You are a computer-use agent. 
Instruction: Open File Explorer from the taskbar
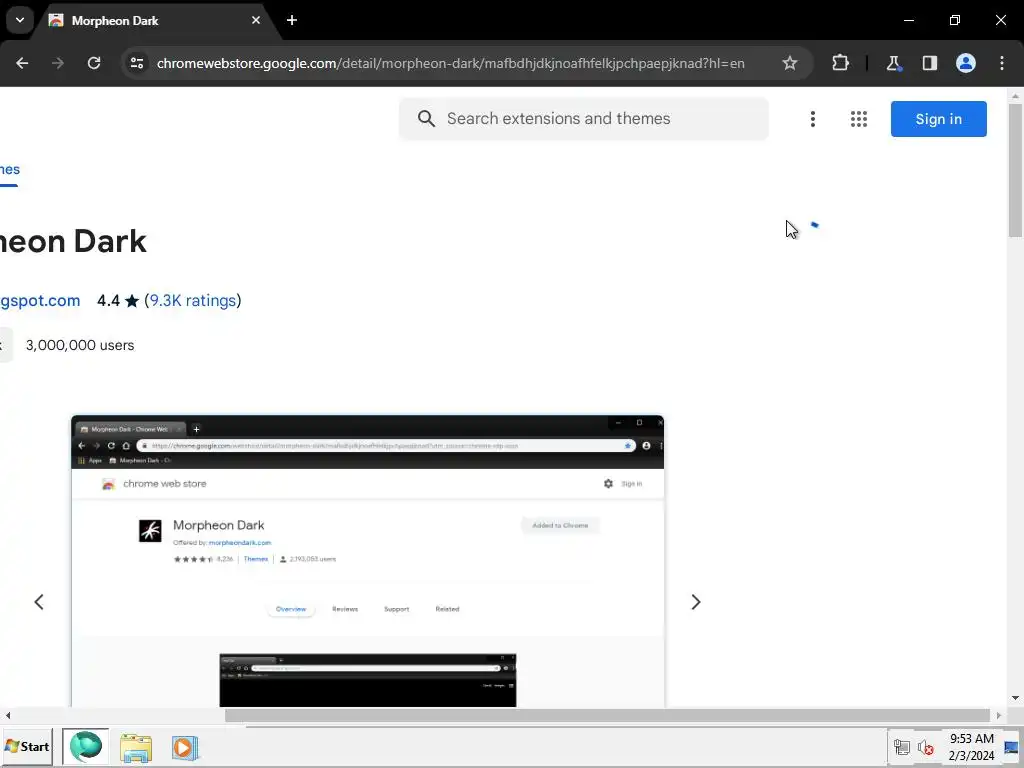pos(136,748)
